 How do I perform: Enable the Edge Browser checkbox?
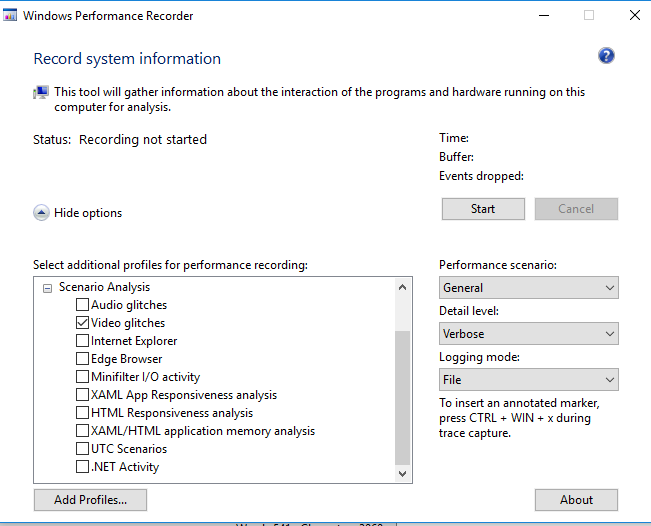pyautogui.click(x=82, y=359)
